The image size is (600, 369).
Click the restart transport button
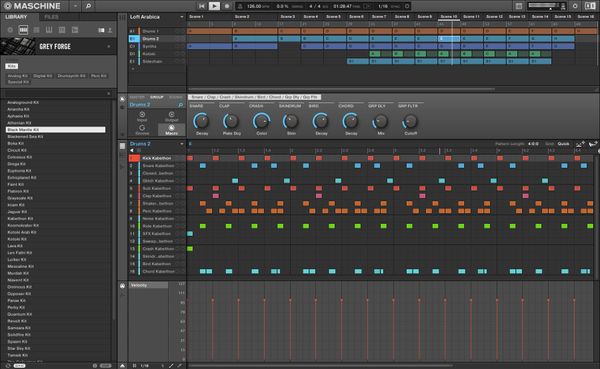[x=202, y=6]
